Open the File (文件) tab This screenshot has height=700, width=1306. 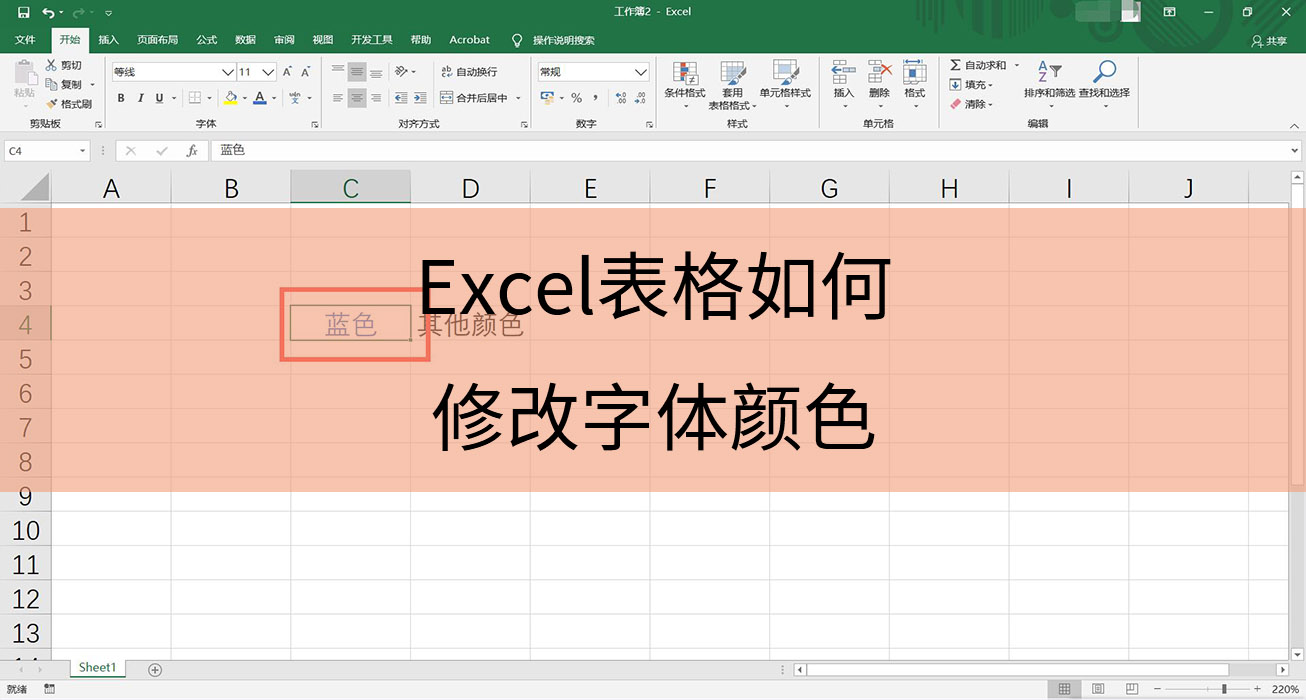click(25, 40)
